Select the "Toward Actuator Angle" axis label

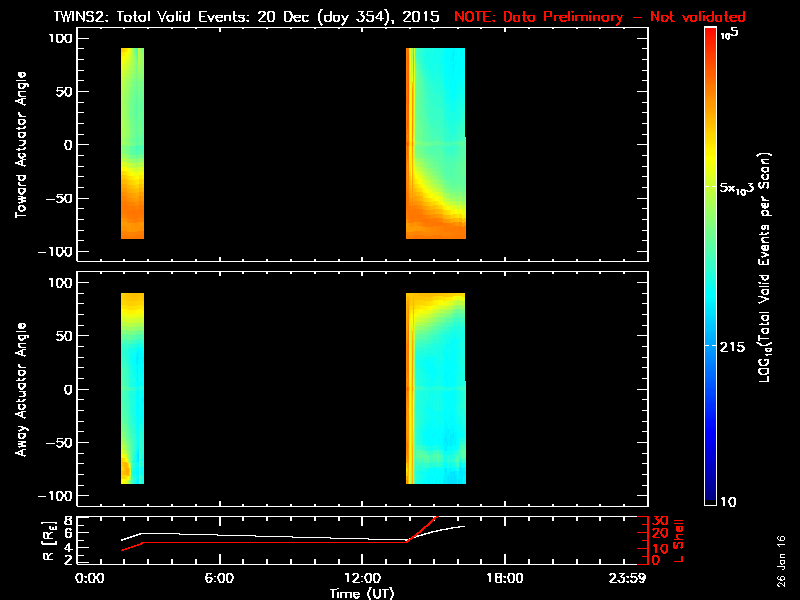click(21, 144)
